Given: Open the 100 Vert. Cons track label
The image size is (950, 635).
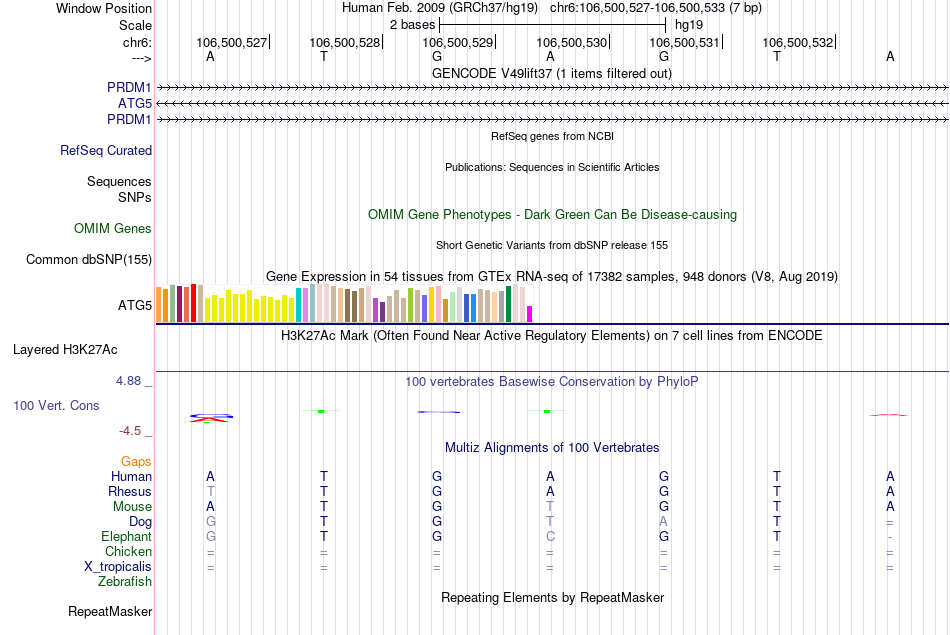Looking at the screenshot, I should [56, 405].
